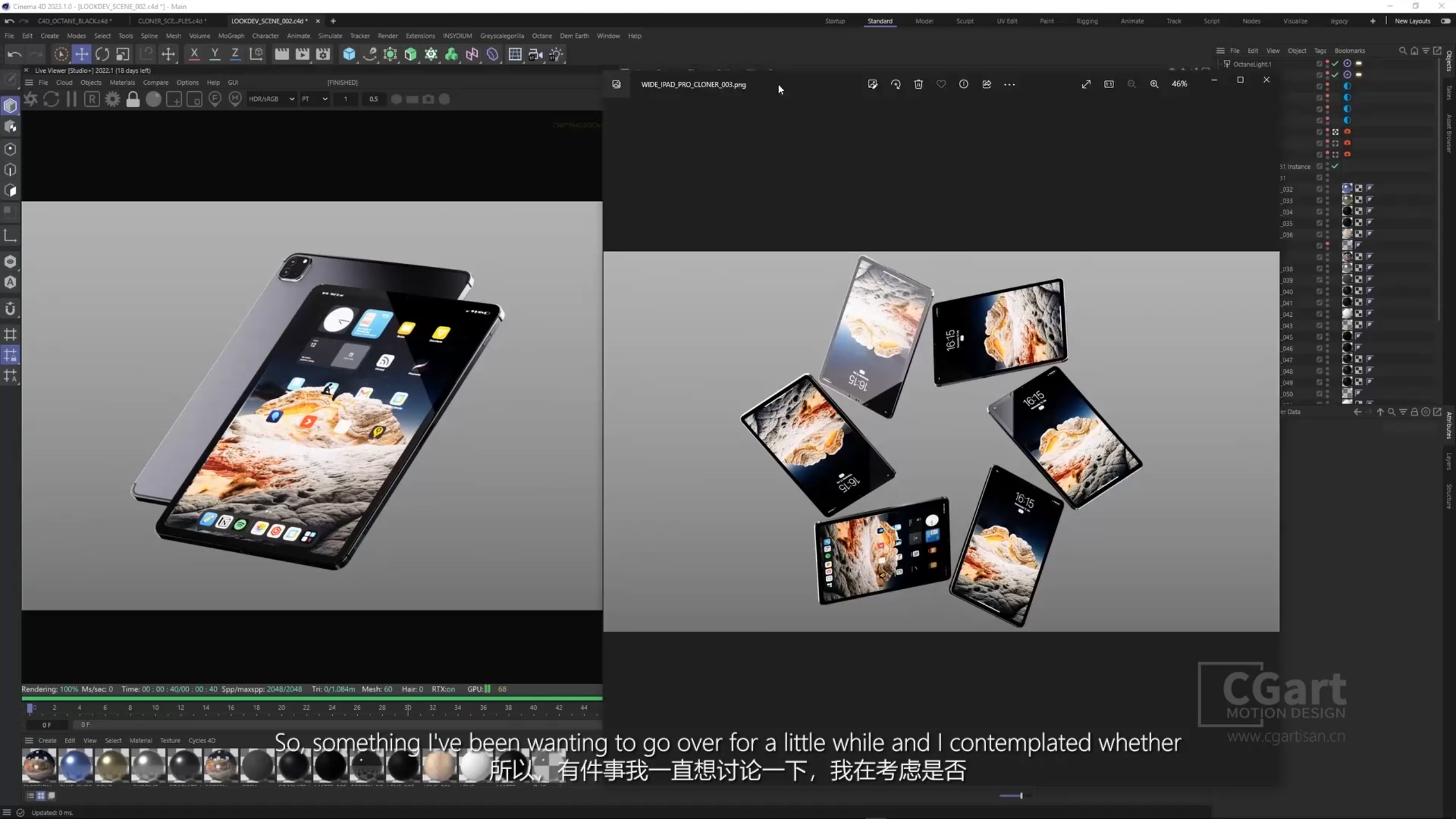
Task: Click the render Region R icon in Live Viewer
Action: click(x=92, y=99)
